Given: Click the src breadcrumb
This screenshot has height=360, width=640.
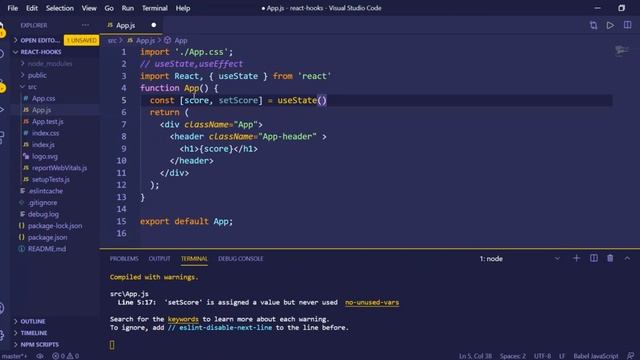Looking at the screenshot, I should click(x=112, y=40).
